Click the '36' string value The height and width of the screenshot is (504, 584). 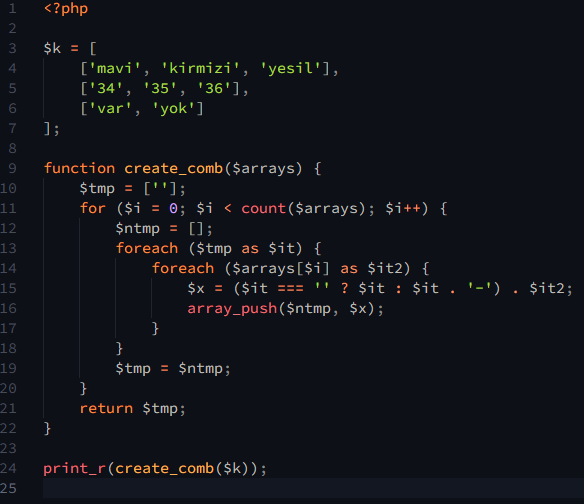214,89
